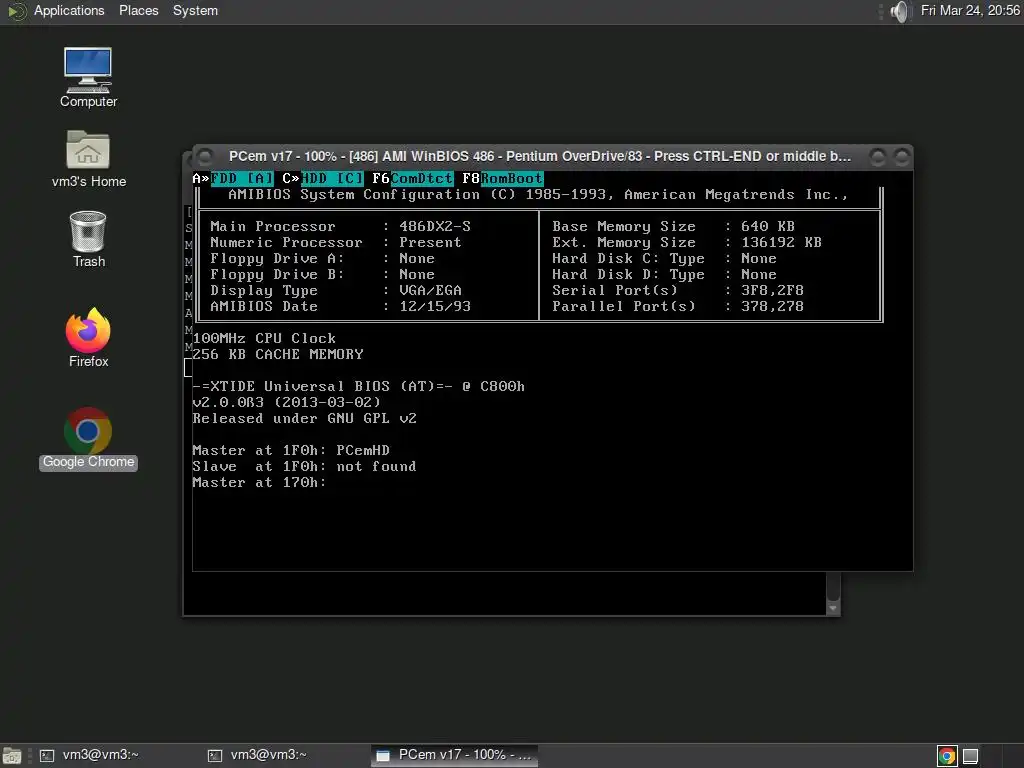Minimize the PCem window
1024x768 pixels.
[x=878, y=157]
